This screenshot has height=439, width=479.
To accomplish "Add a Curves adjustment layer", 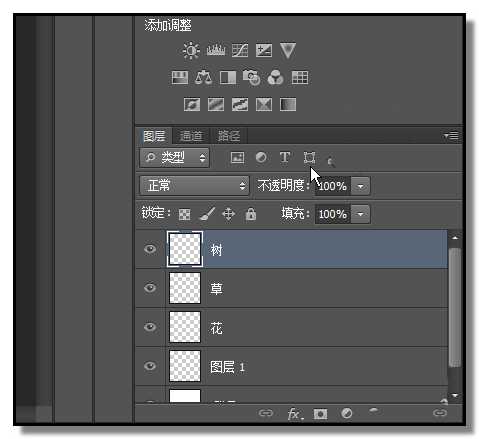I will [240, 50].
